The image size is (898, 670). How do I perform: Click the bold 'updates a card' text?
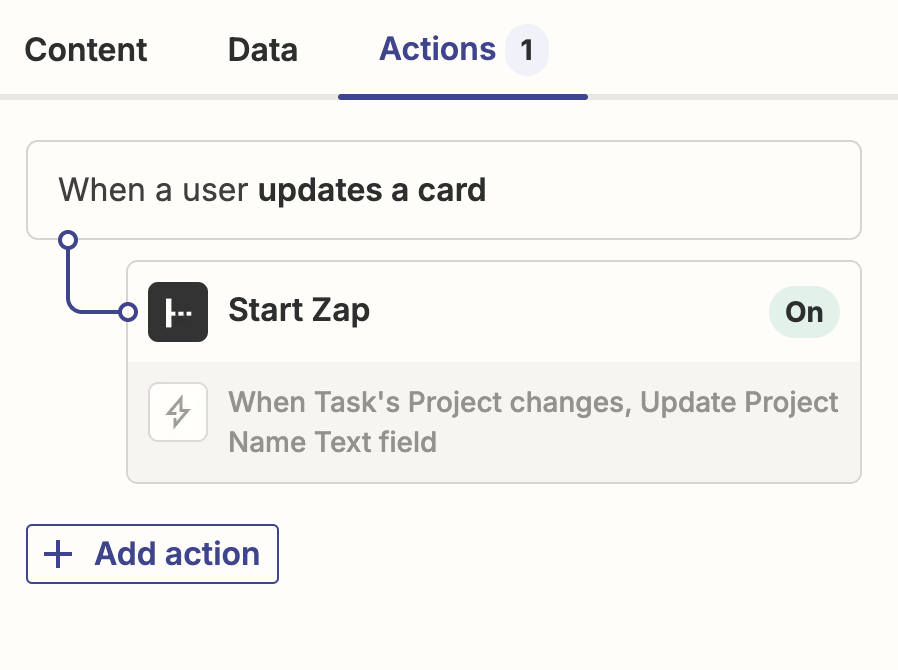[x=372, y=190]
